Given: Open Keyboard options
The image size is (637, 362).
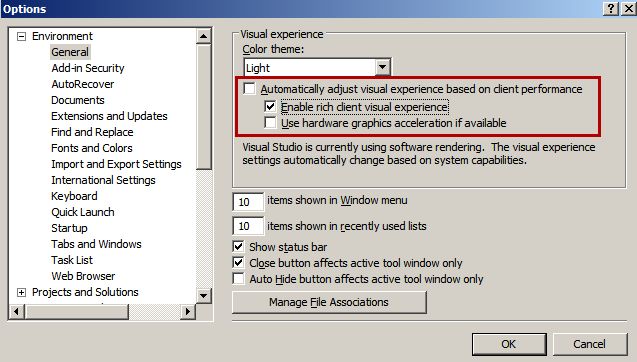Looking at the screenshot, I should [74, 196].
